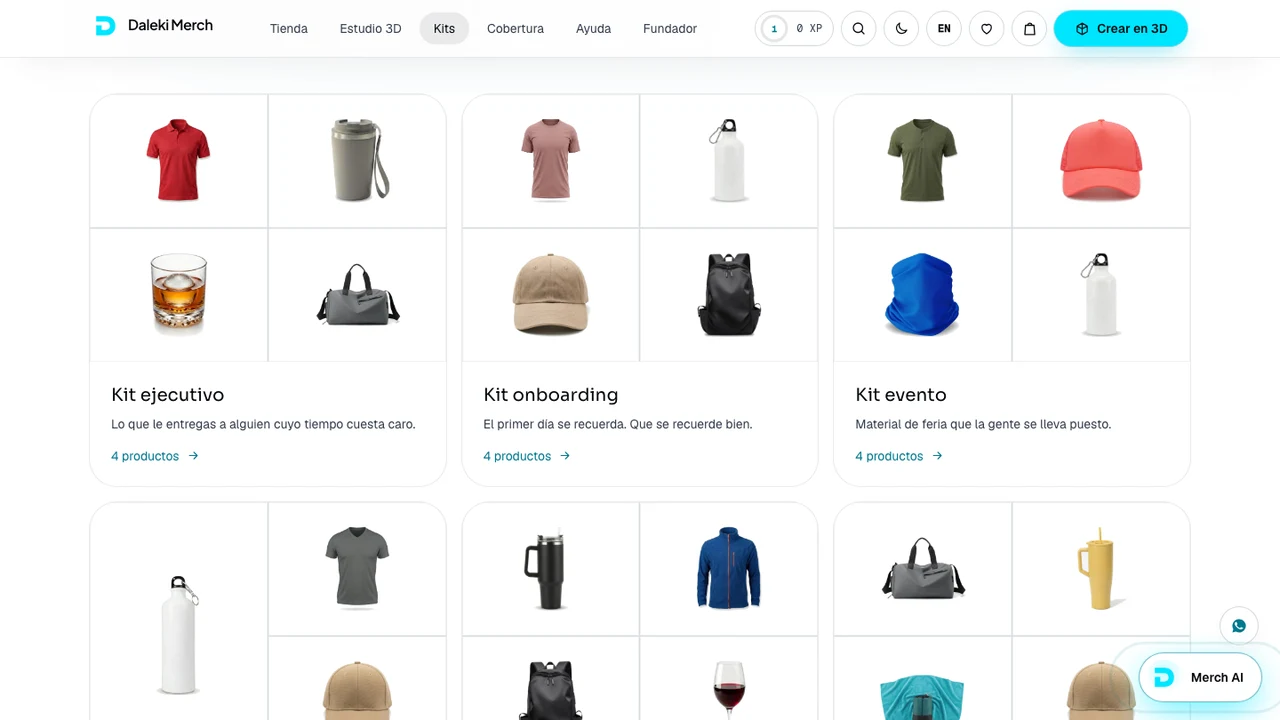Open the gray duffel bag in Kit ejecutivo
Screen dimensions: 1280x720
357,295
